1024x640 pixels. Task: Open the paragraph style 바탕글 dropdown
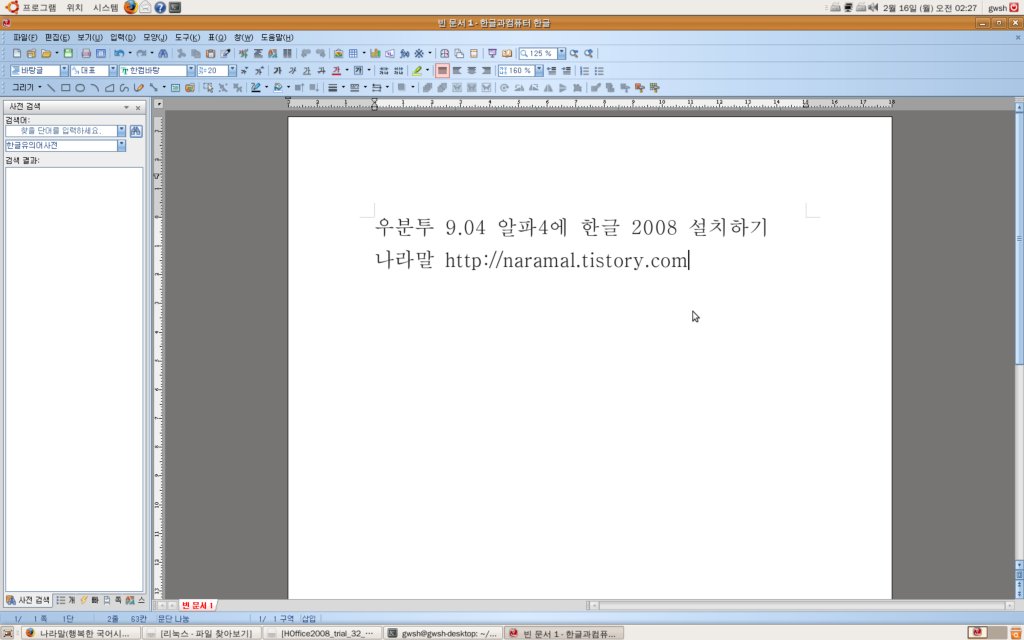point(64,71)
